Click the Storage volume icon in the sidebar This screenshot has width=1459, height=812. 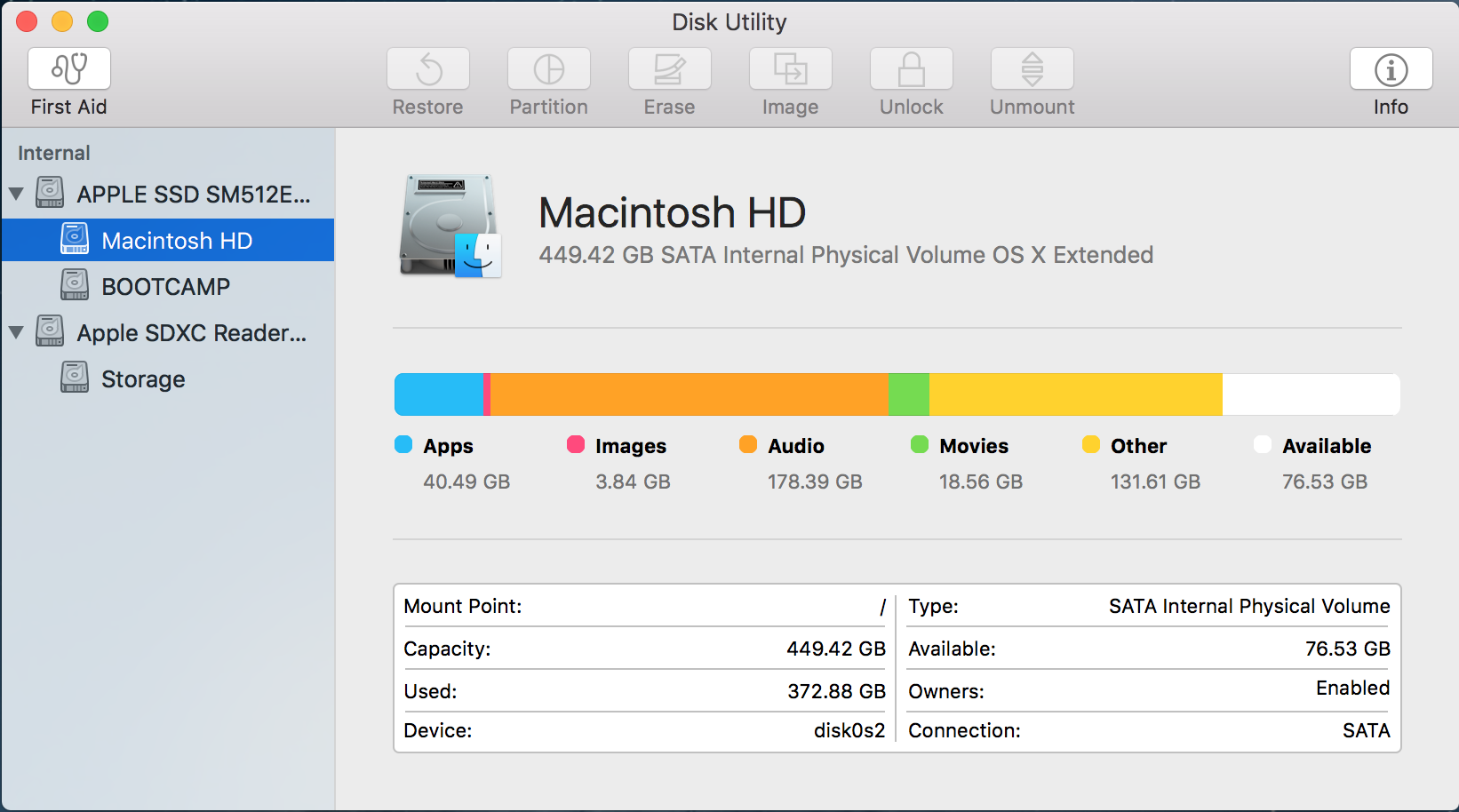coord(75,378)
